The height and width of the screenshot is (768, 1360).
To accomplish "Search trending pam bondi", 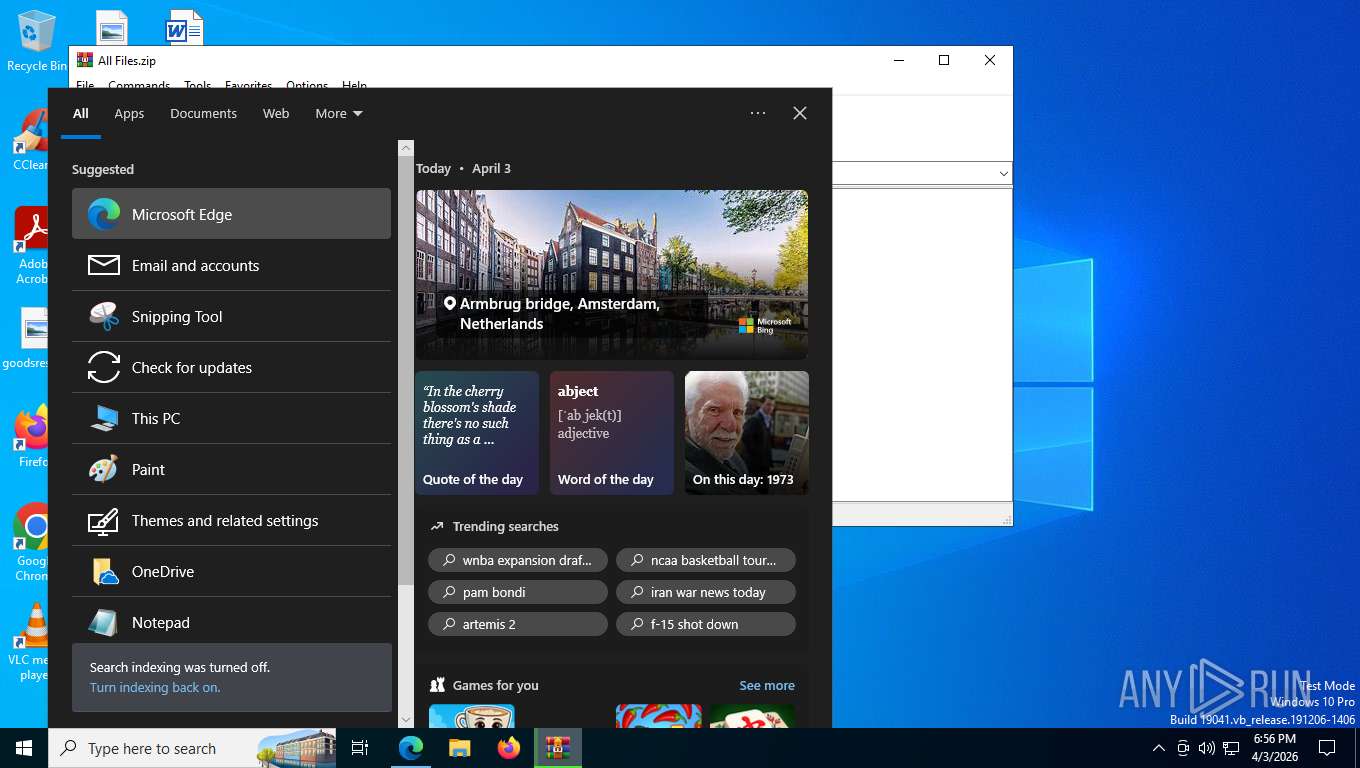I will point(518,592).
